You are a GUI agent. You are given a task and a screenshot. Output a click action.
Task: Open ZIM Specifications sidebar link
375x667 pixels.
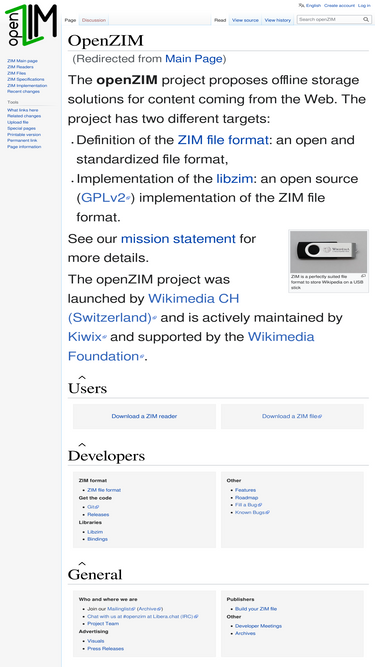coord(26,79)
